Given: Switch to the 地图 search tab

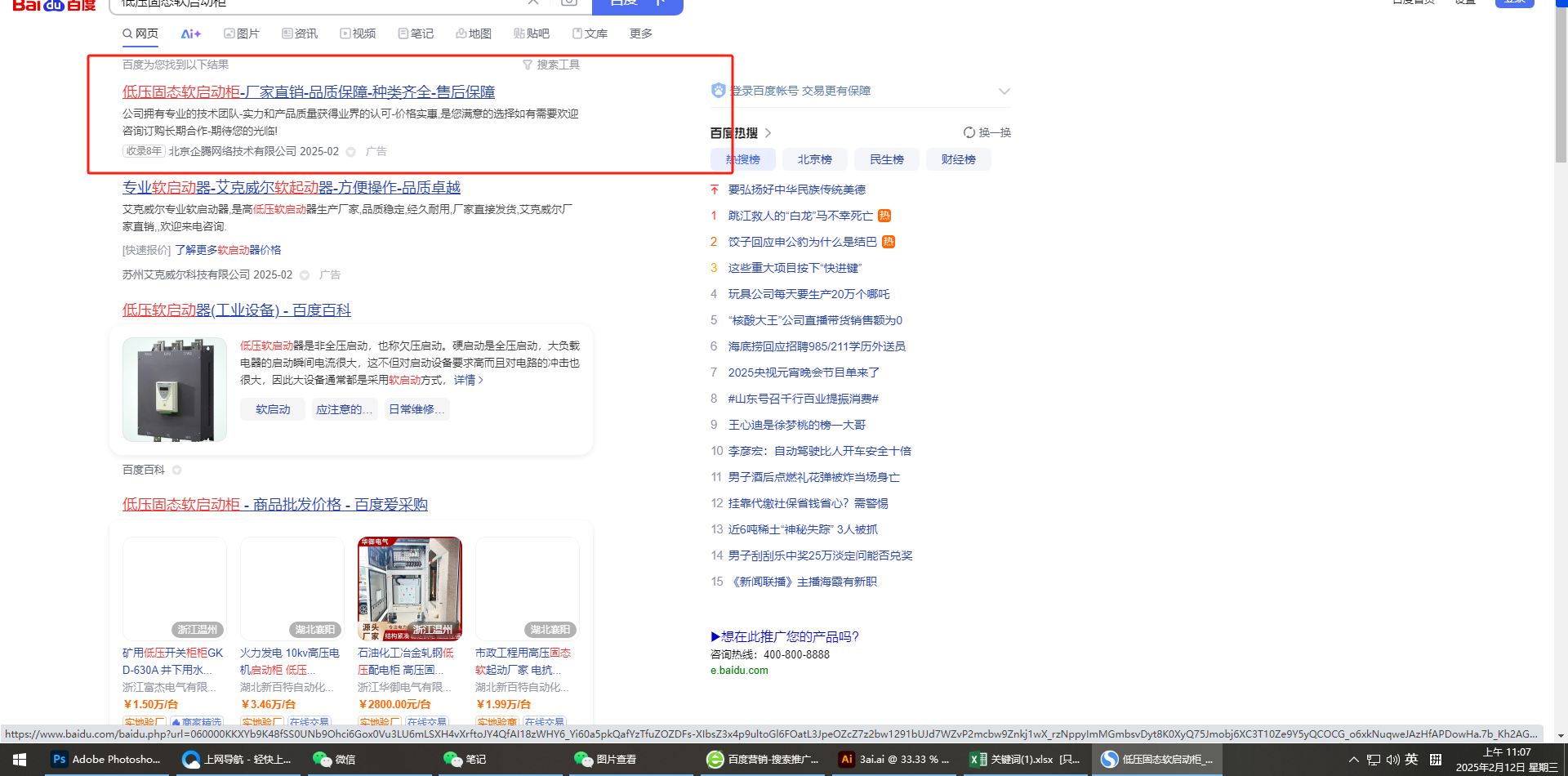Looking at the screenshot, I should 474,33.
